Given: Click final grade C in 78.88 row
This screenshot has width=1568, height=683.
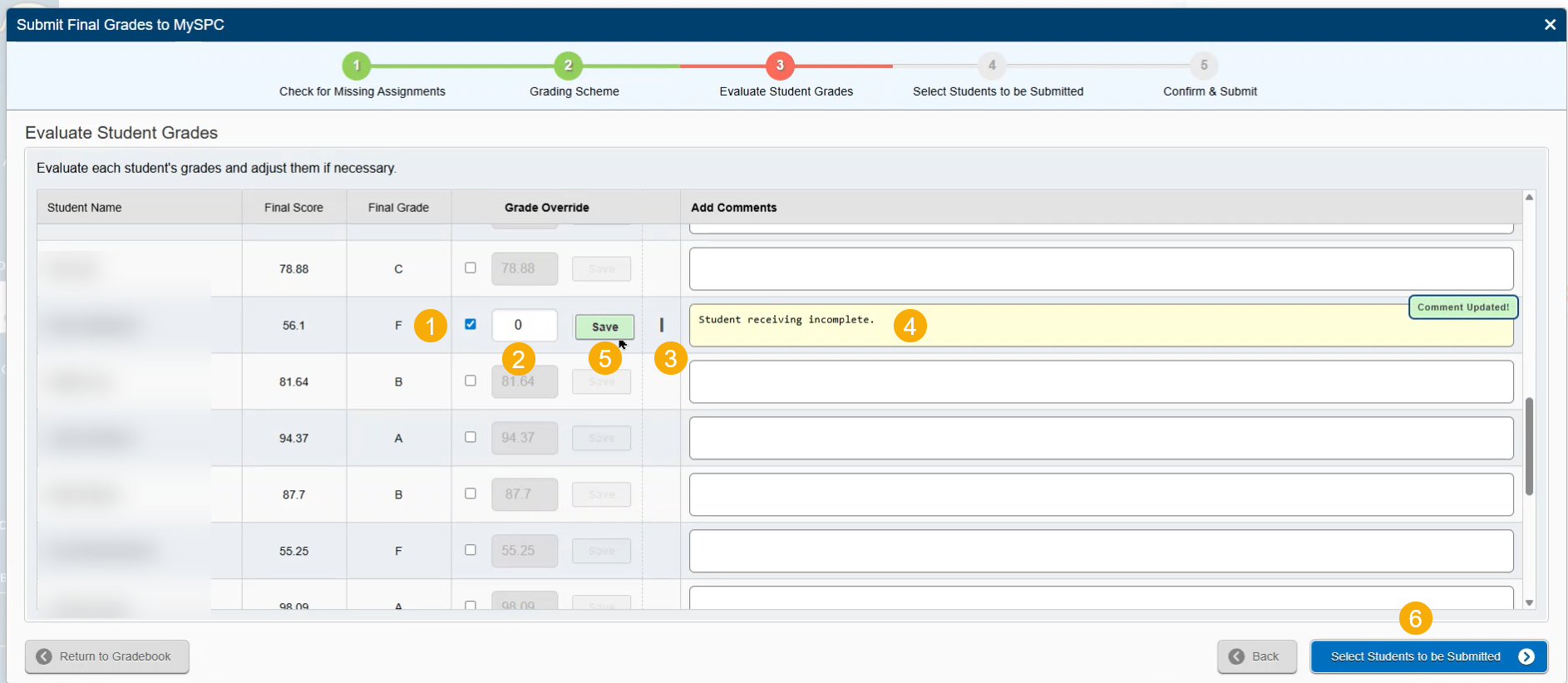Looking at the screenshot, I should point(398,269).
